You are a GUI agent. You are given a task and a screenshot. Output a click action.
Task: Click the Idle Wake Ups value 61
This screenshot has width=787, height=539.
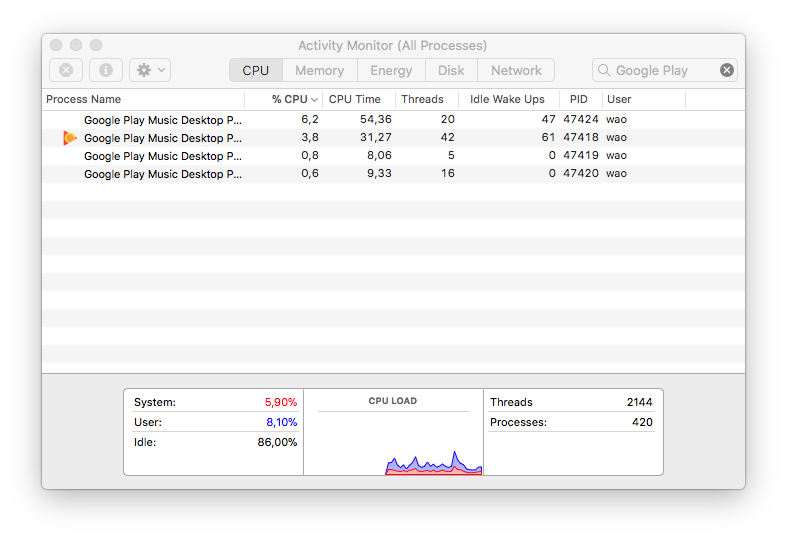[548, 138]
